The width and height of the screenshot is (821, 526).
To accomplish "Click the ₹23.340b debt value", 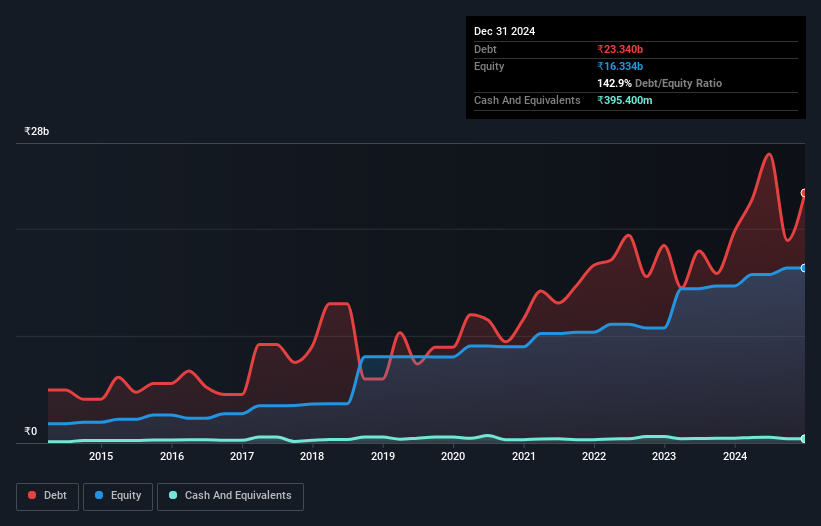I will click(620, 49).
